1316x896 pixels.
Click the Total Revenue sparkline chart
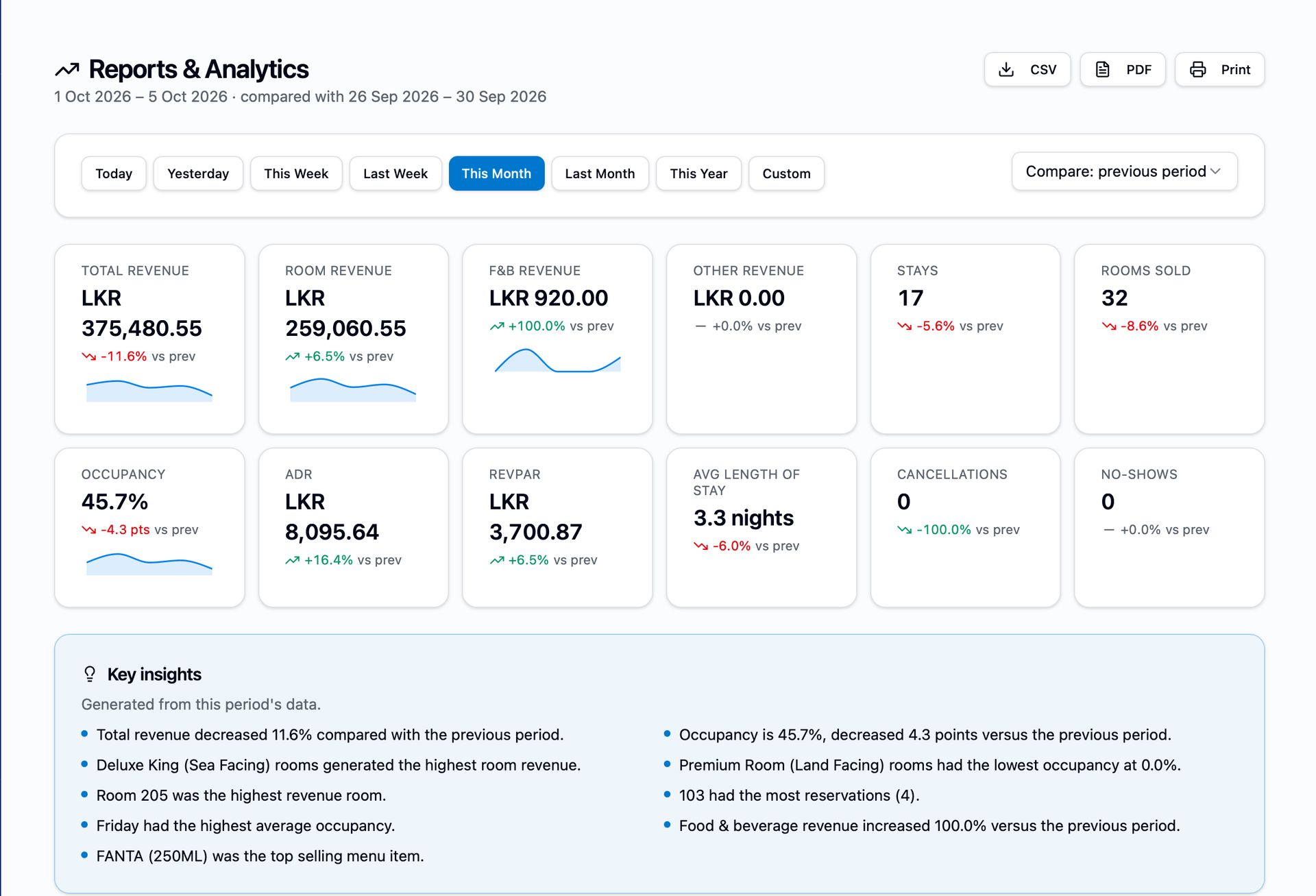(149, 389)
